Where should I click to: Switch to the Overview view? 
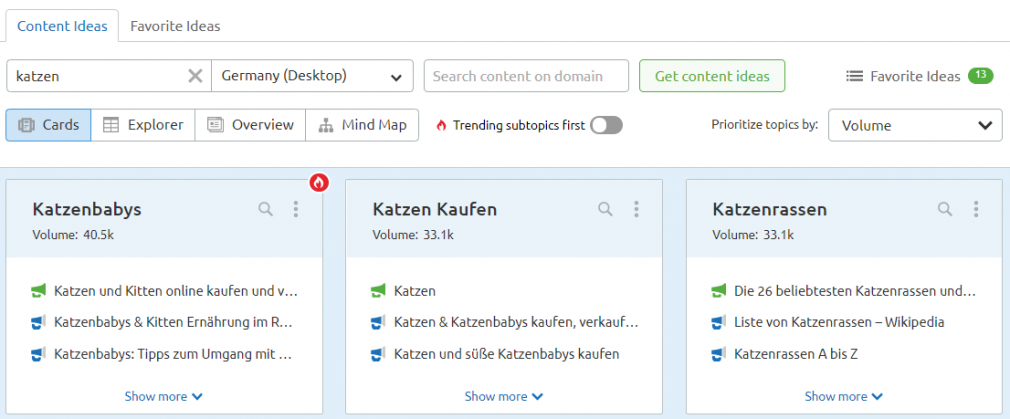click(x=250, y=125)
